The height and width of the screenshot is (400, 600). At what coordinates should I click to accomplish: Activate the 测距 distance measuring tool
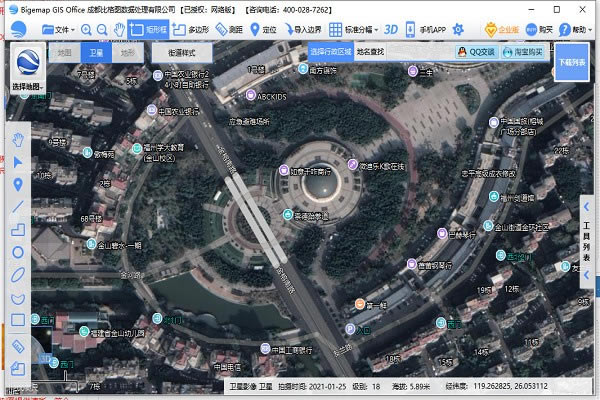coord(228,30)
